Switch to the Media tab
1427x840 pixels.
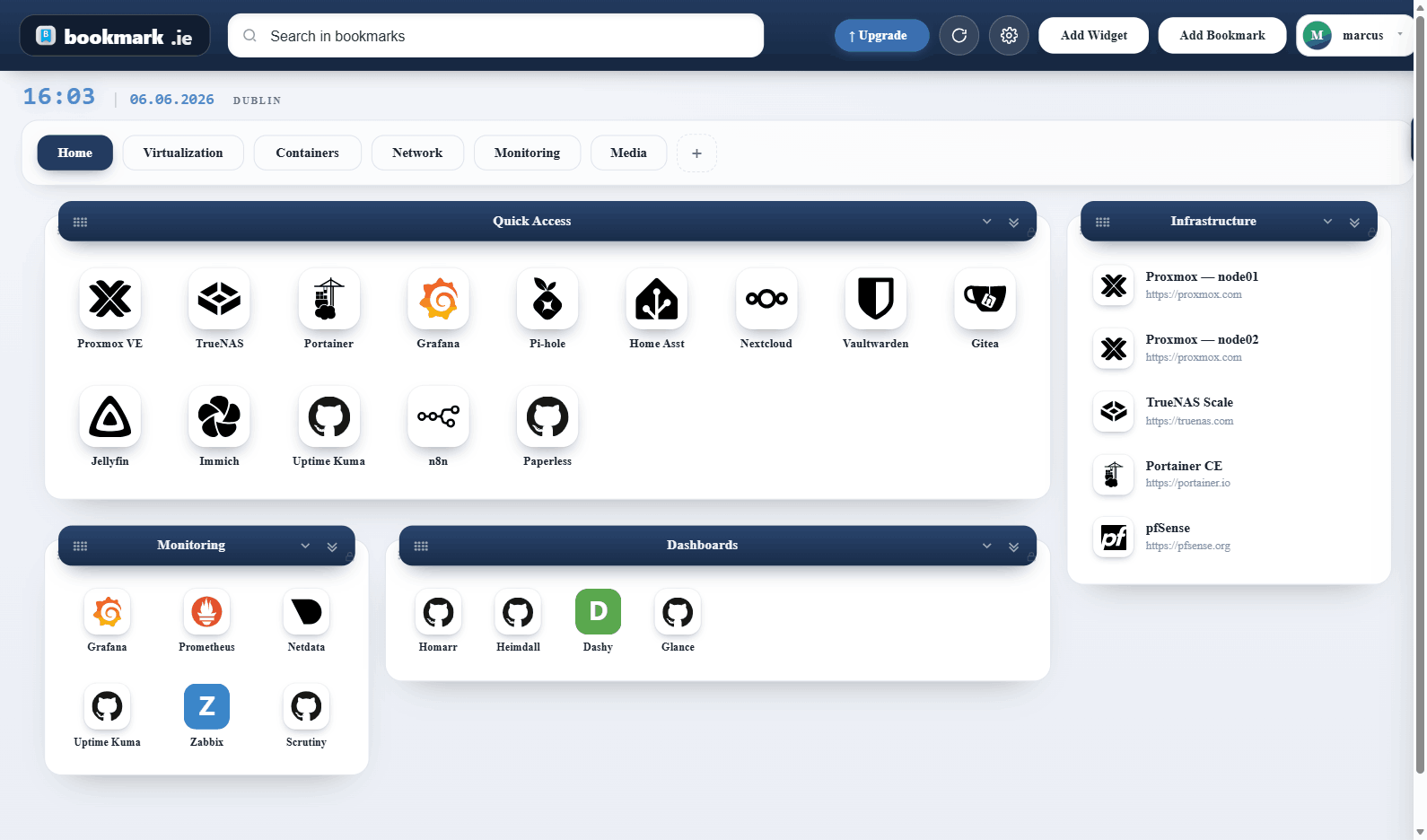point(628,153)
